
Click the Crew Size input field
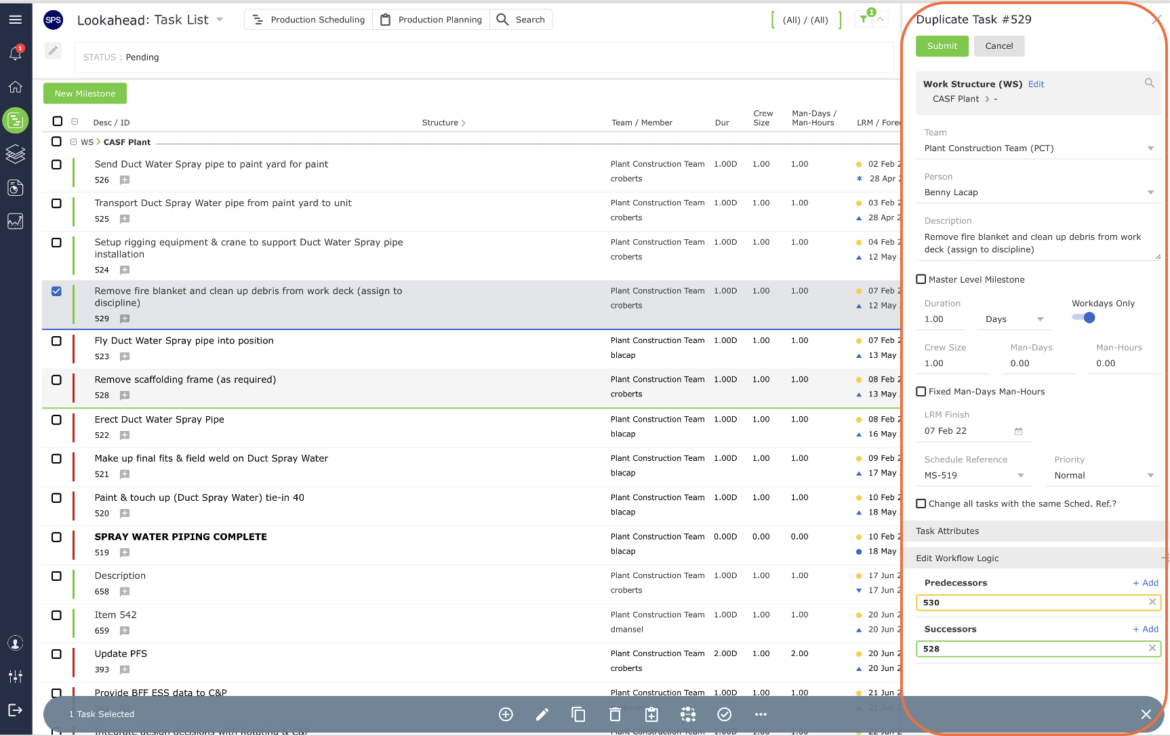955,364
